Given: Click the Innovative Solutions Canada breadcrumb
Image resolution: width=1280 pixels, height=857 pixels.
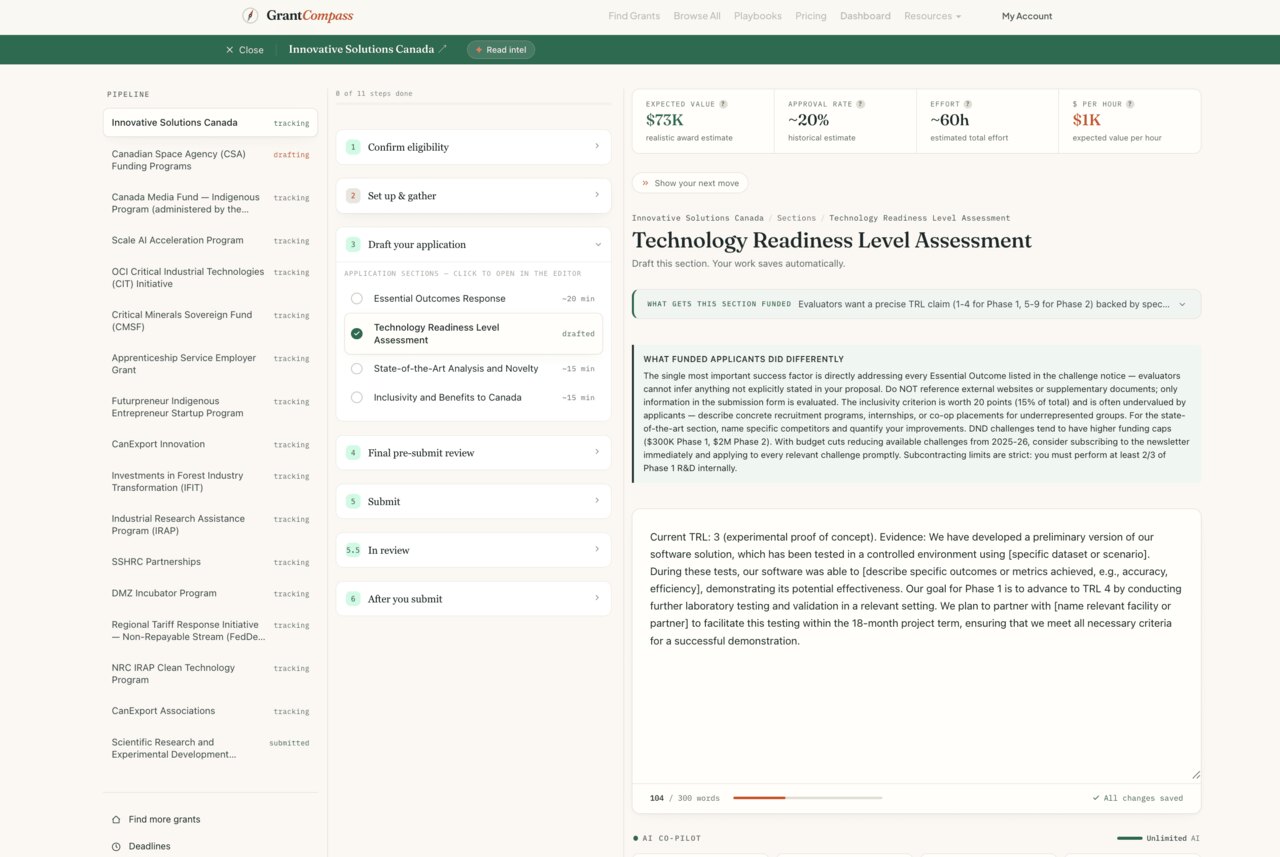Looking at the screenshot, I should pos(698,218).
